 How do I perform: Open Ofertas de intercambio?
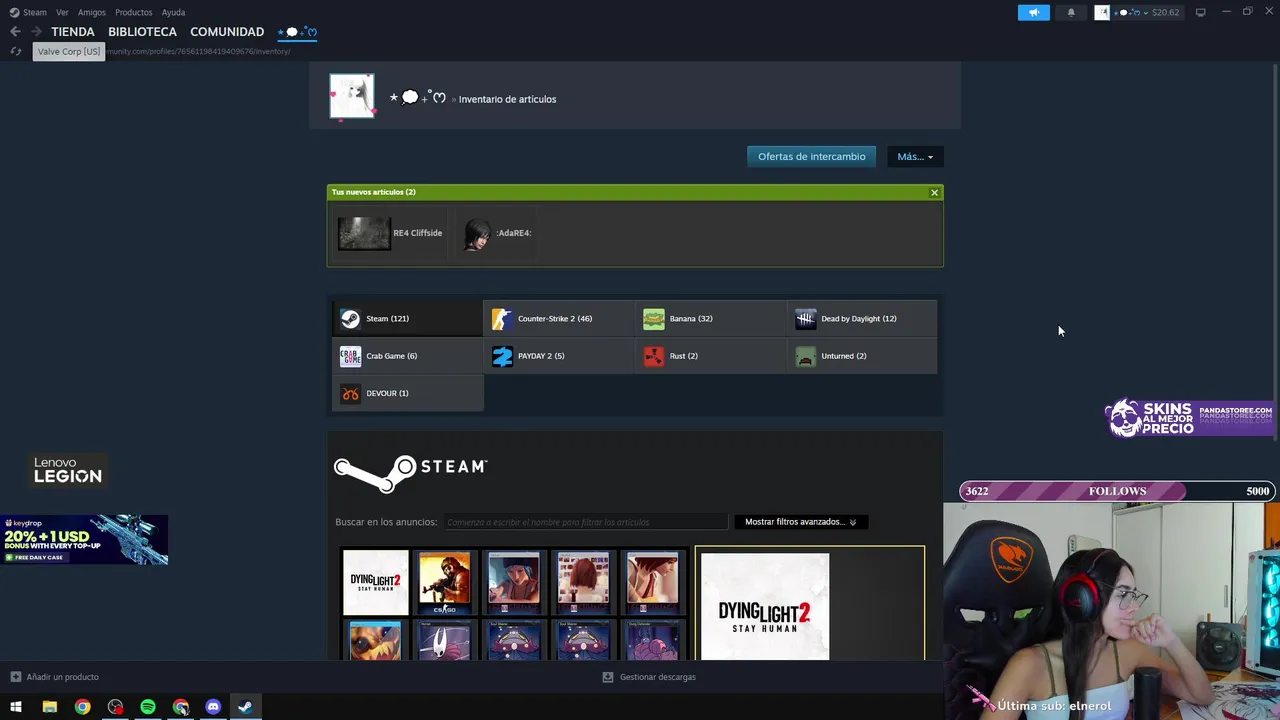[811, 156]
